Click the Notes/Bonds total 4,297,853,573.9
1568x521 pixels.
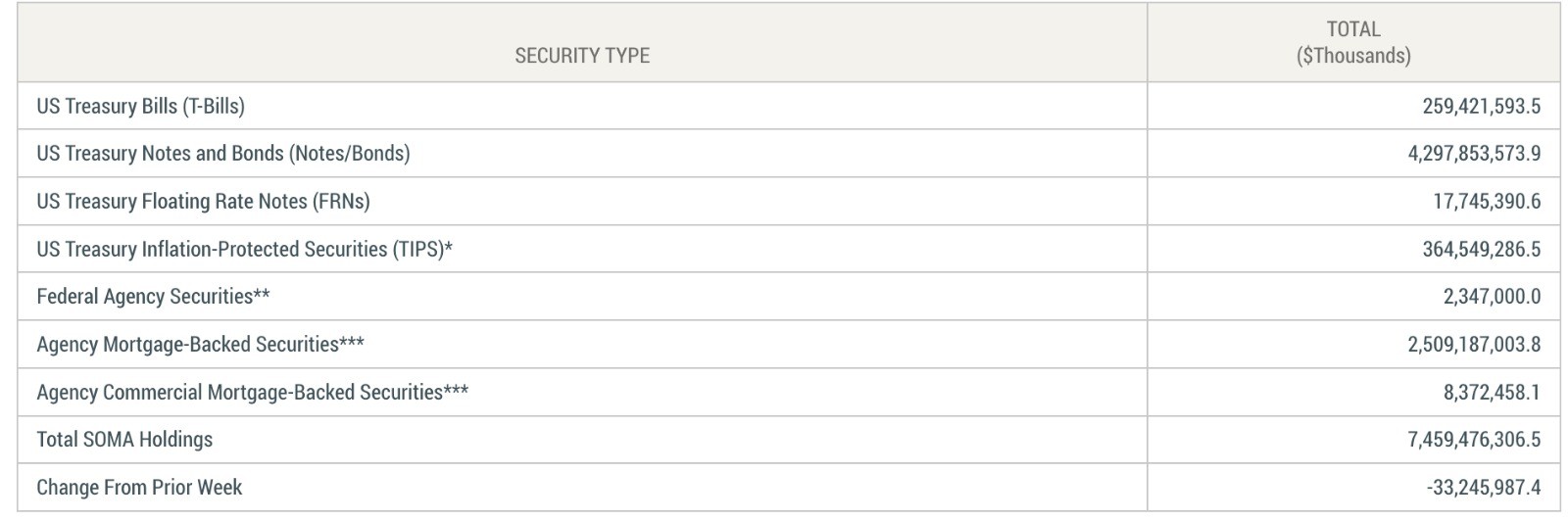tap(1474, 154)
